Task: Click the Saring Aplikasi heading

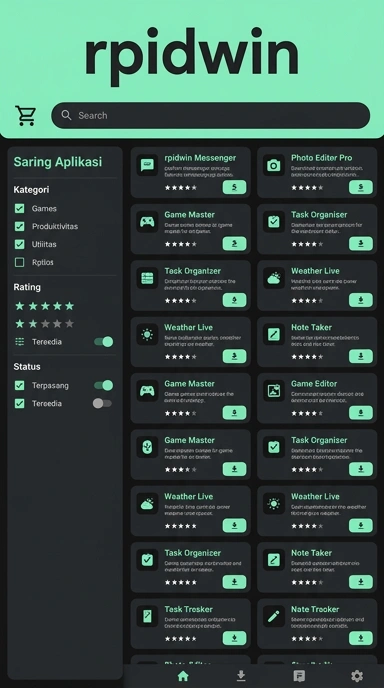Action: [57, 162]
